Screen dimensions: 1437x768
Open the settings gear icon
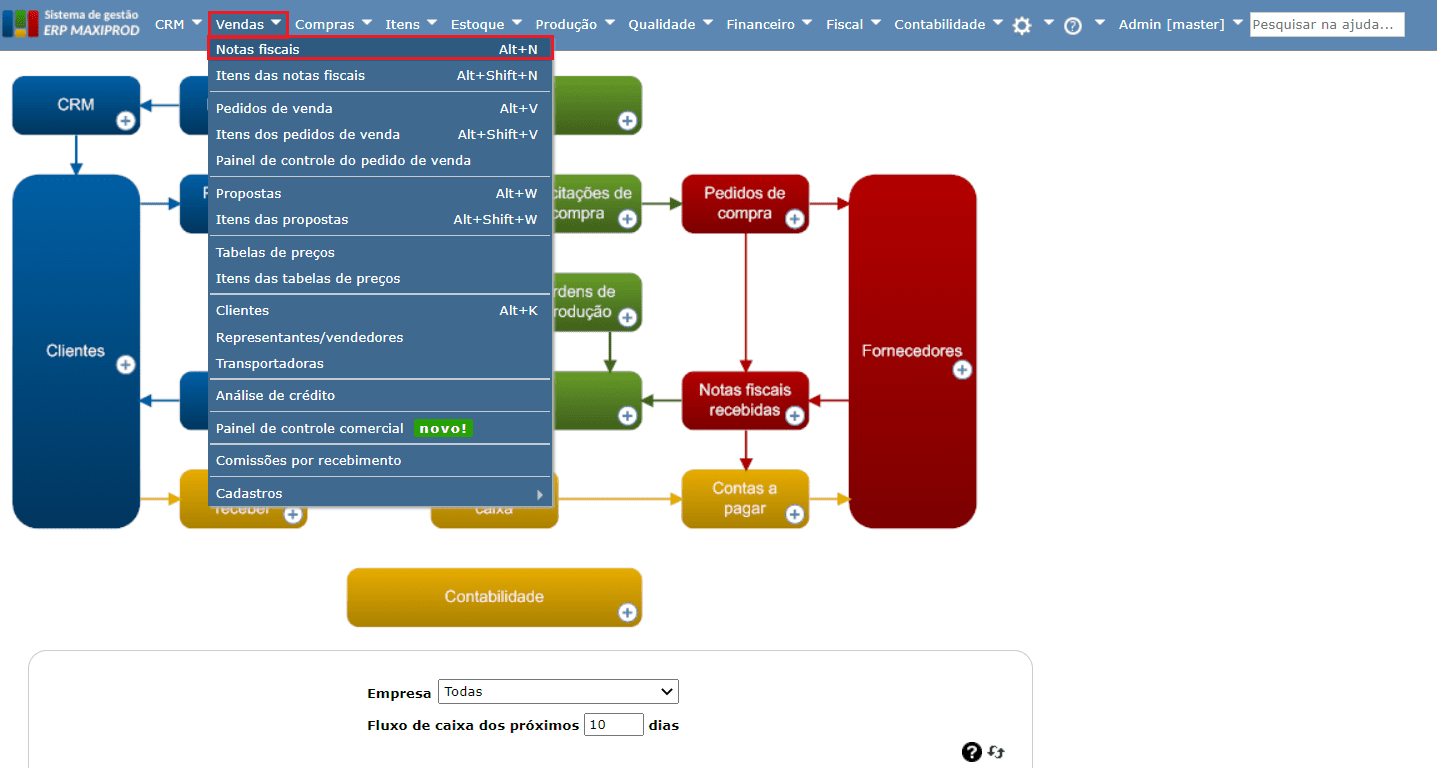[1022, 24]
